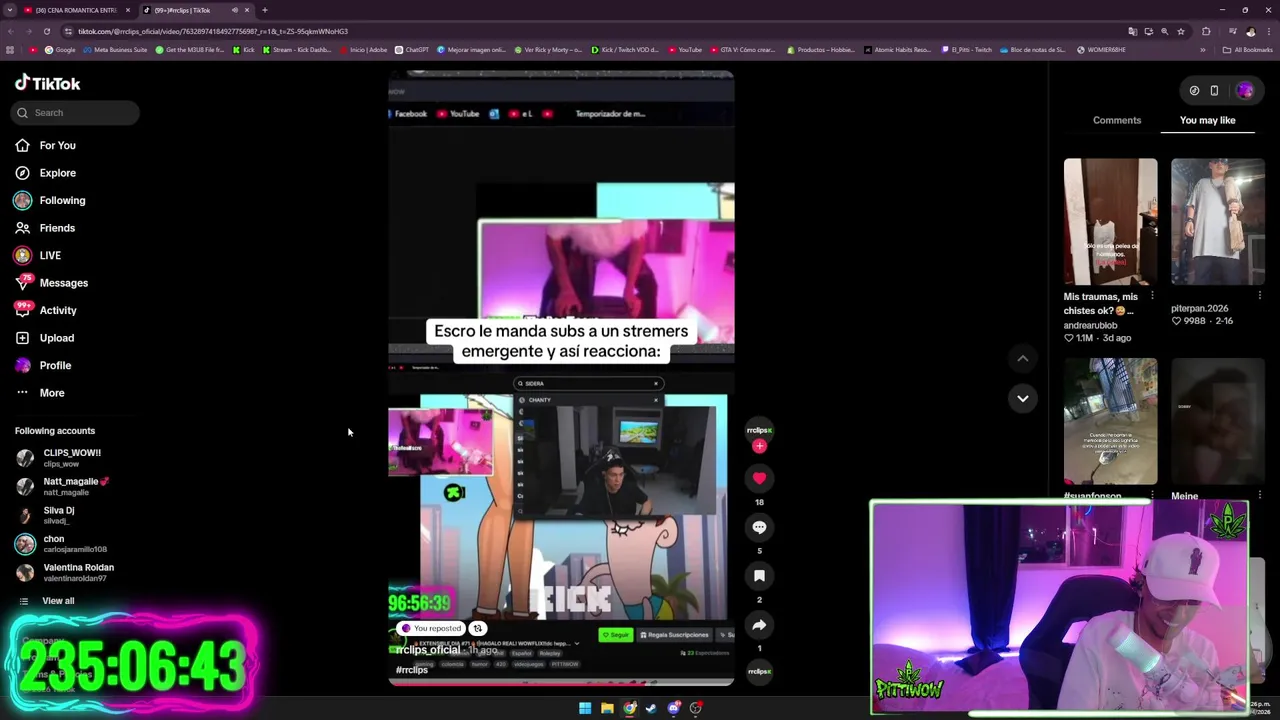Open the ChatGPT bookmark
Viewport: 1280px width, 720px height.
(412, 49)
